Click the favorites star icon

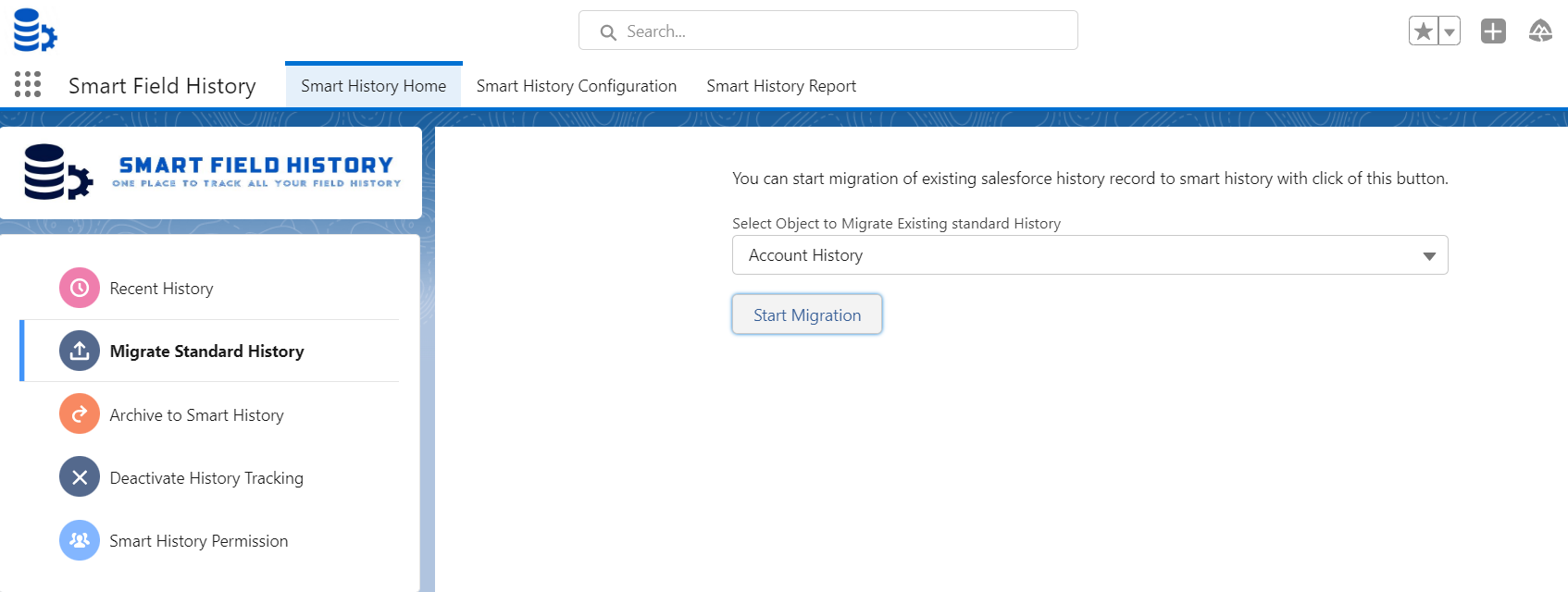(x=1424, y=31)
